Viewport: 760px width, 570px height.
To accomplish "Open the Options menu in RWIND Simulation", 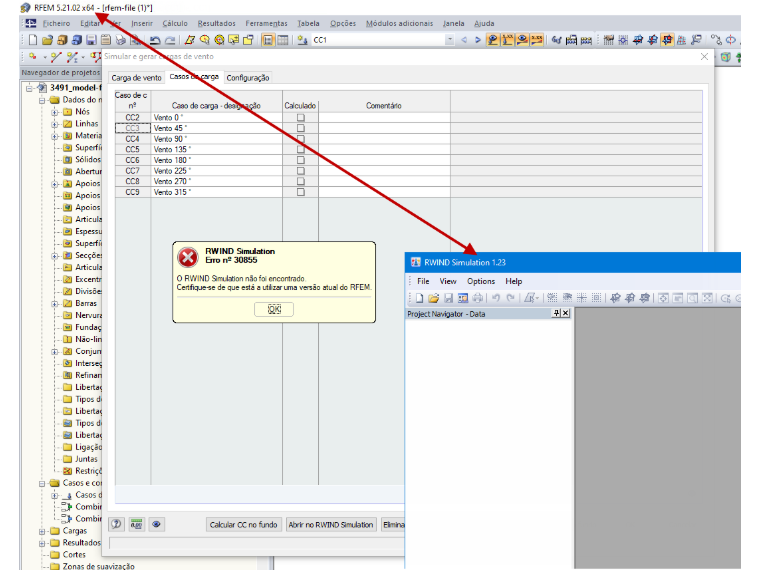I will click(x=481, y=281).
